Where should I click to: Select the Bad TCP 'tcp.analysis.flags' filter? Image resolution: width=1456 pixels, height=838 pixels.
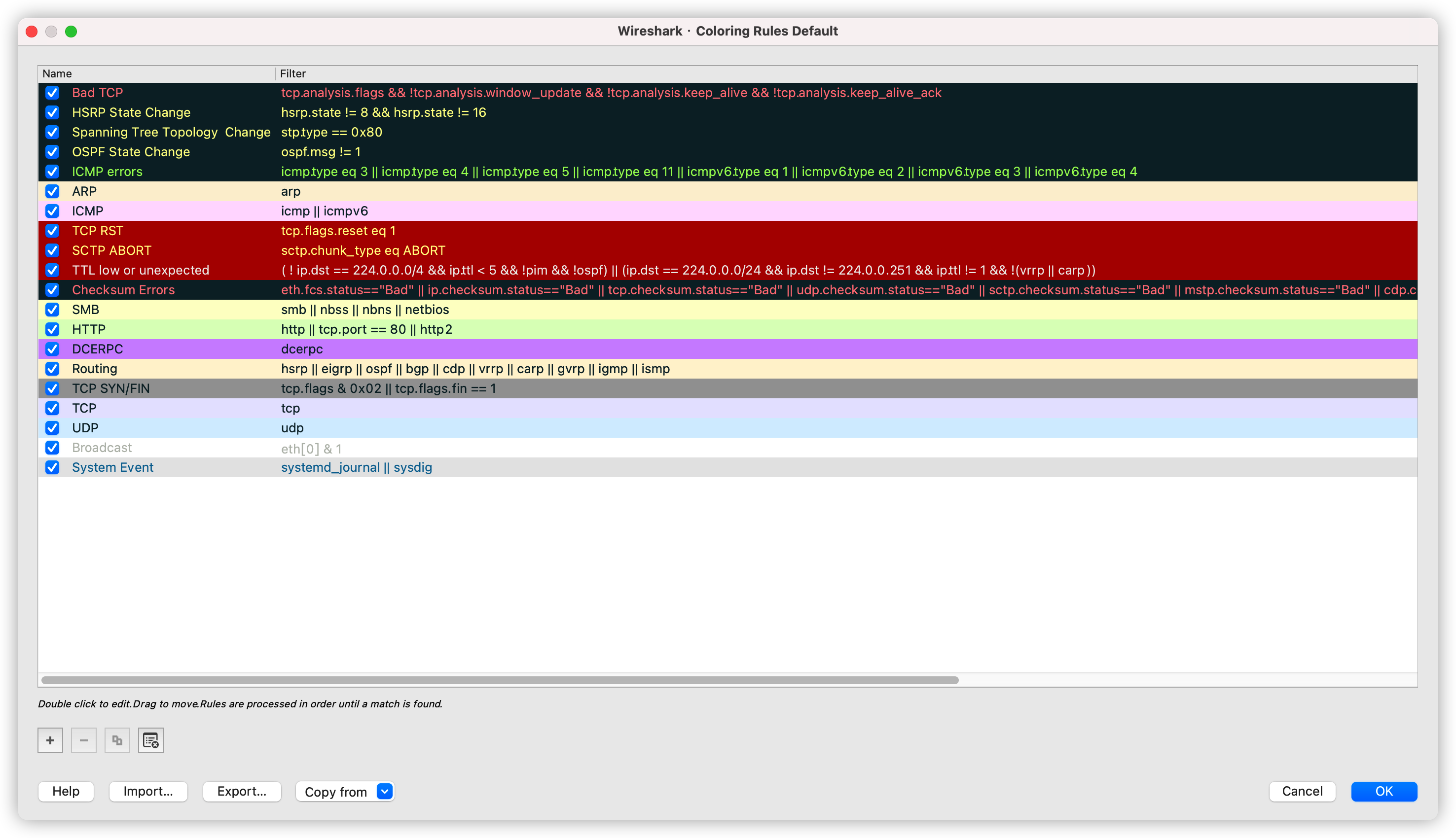[x=612, y=93]
